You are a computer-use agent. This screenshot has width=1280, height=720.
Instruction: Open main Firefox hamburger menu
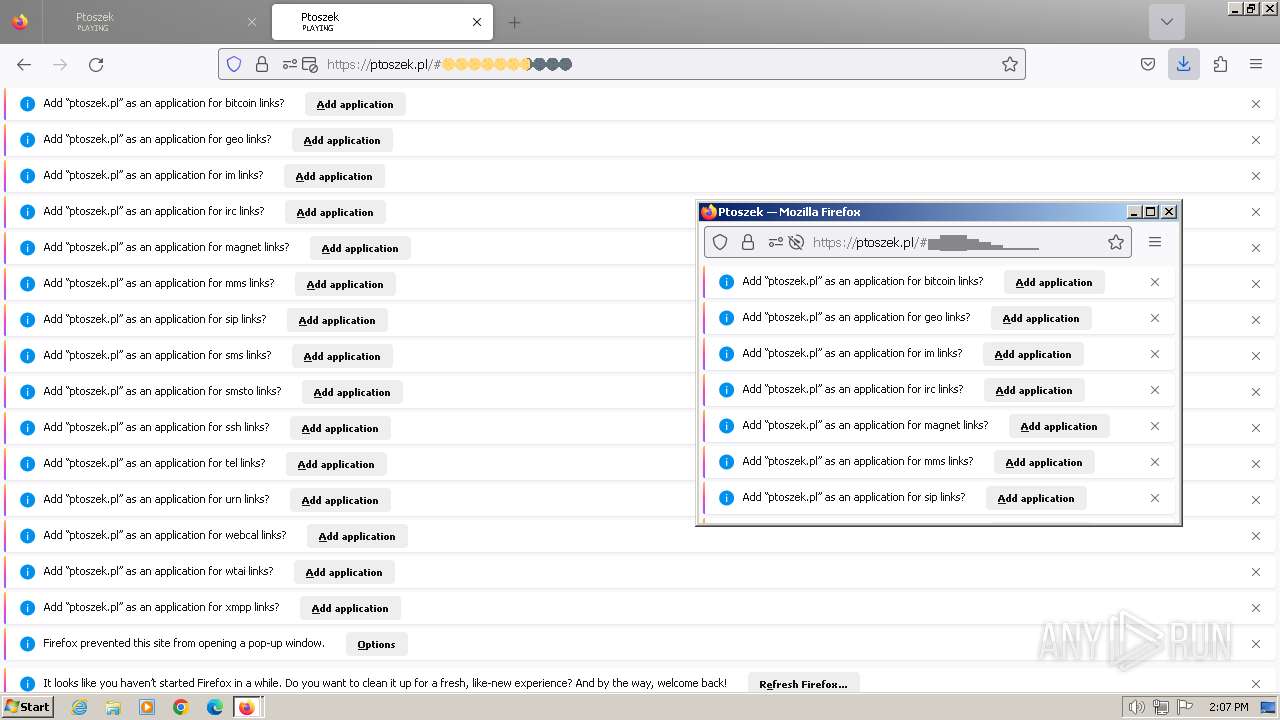[1256, 64]
